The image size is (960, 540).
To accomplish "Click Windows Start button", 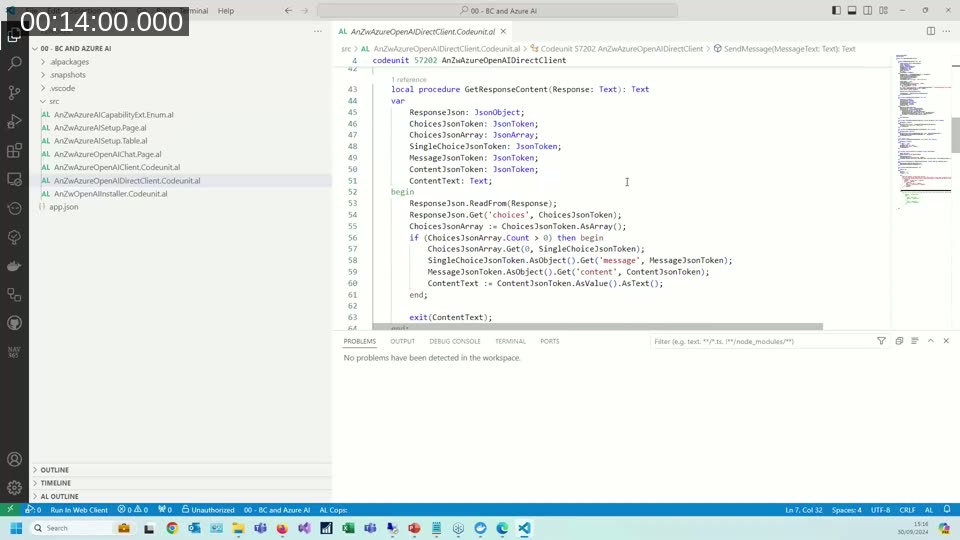I will tap(16, 528).
